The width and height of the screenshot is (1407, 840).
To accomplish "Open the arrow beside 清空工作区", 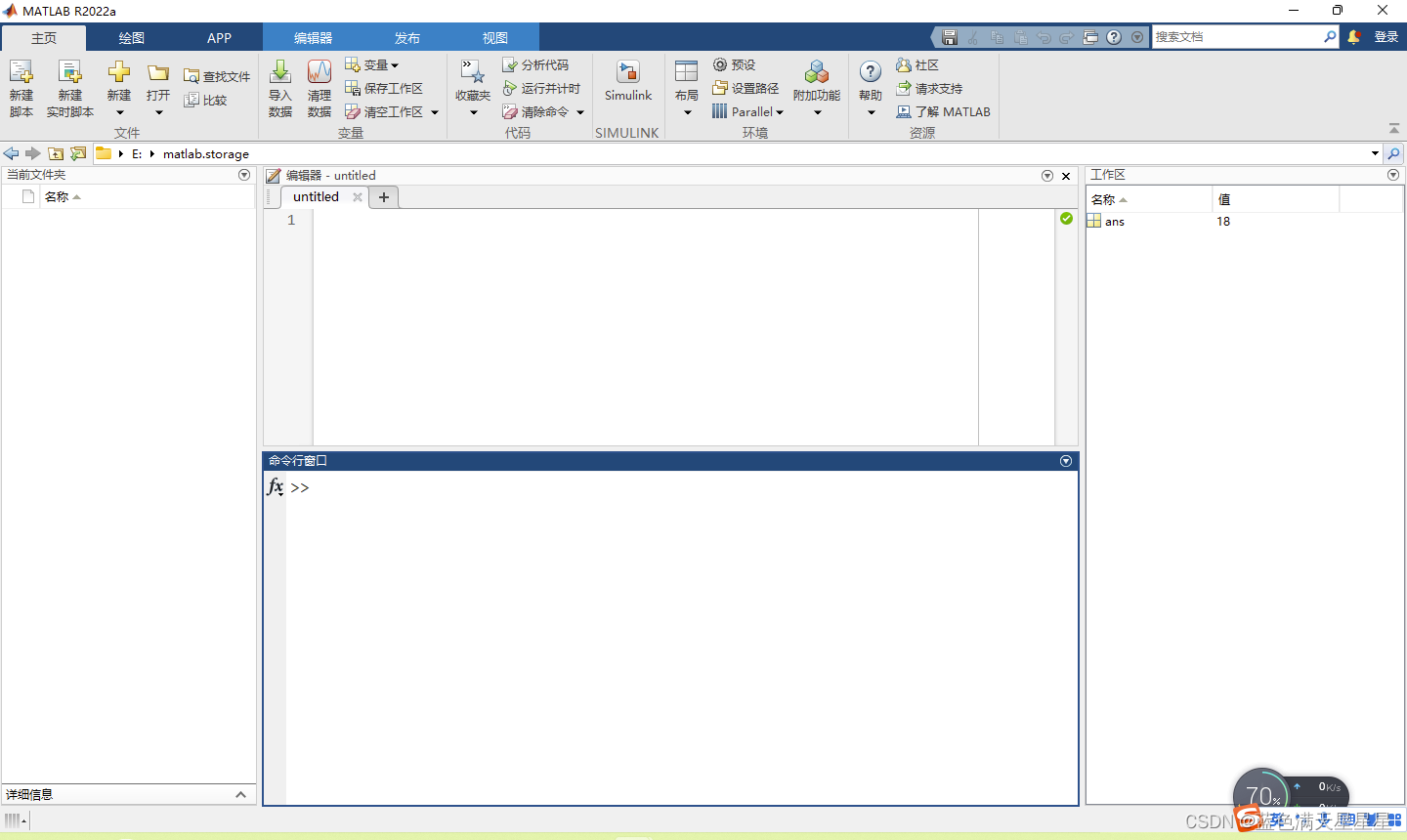I will 435,112.
